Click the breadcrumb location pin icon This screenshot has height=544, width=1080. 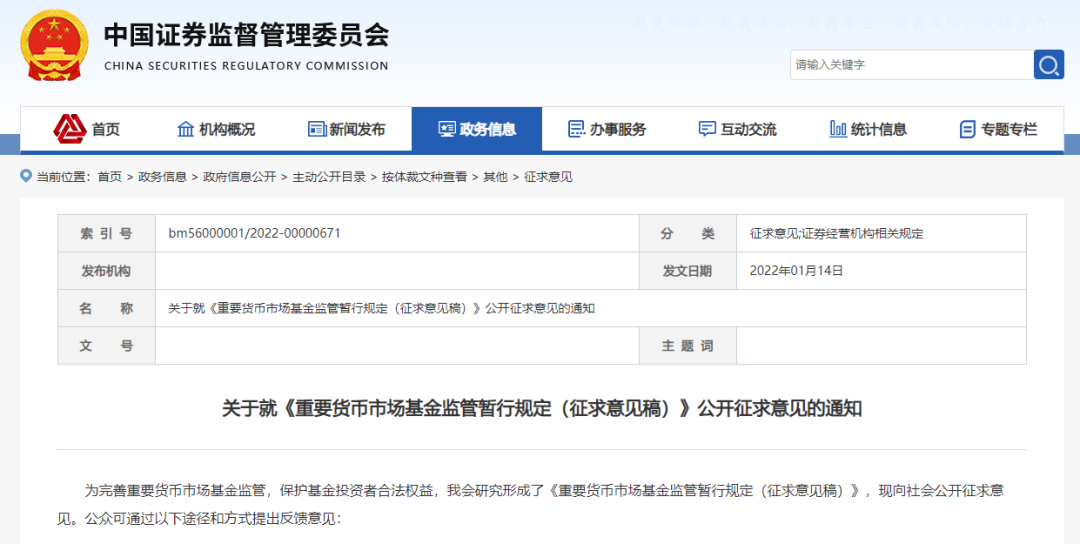click(26, 176)
